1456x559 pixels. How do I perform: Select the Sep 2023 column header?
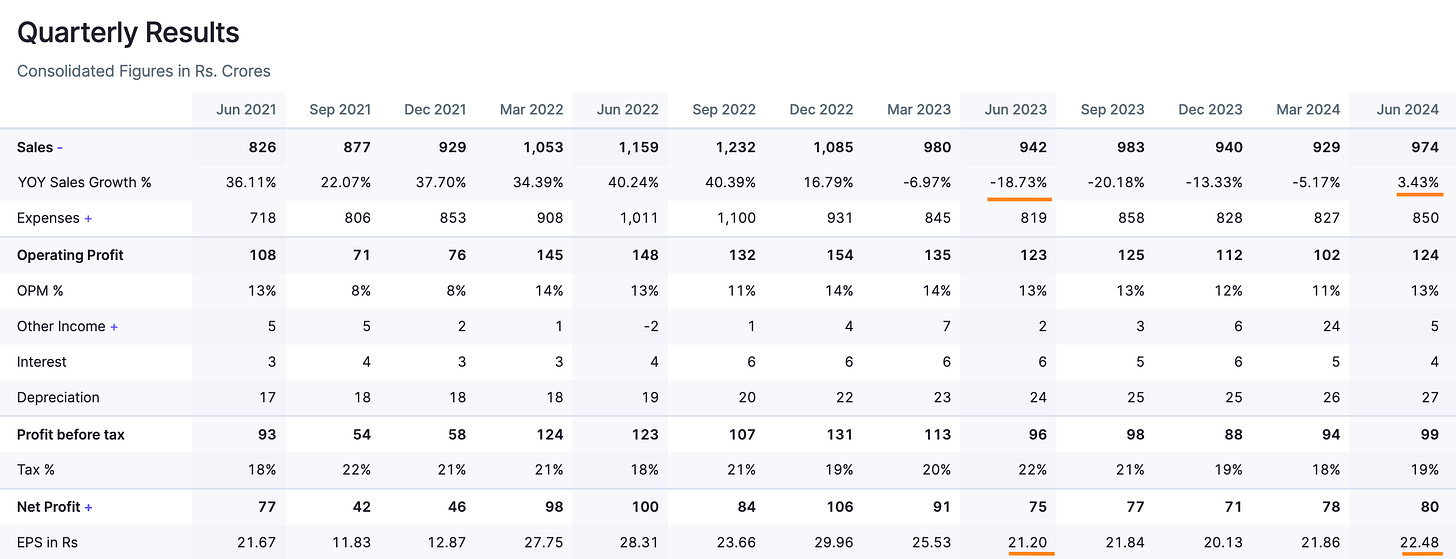tap(1113, 109)
